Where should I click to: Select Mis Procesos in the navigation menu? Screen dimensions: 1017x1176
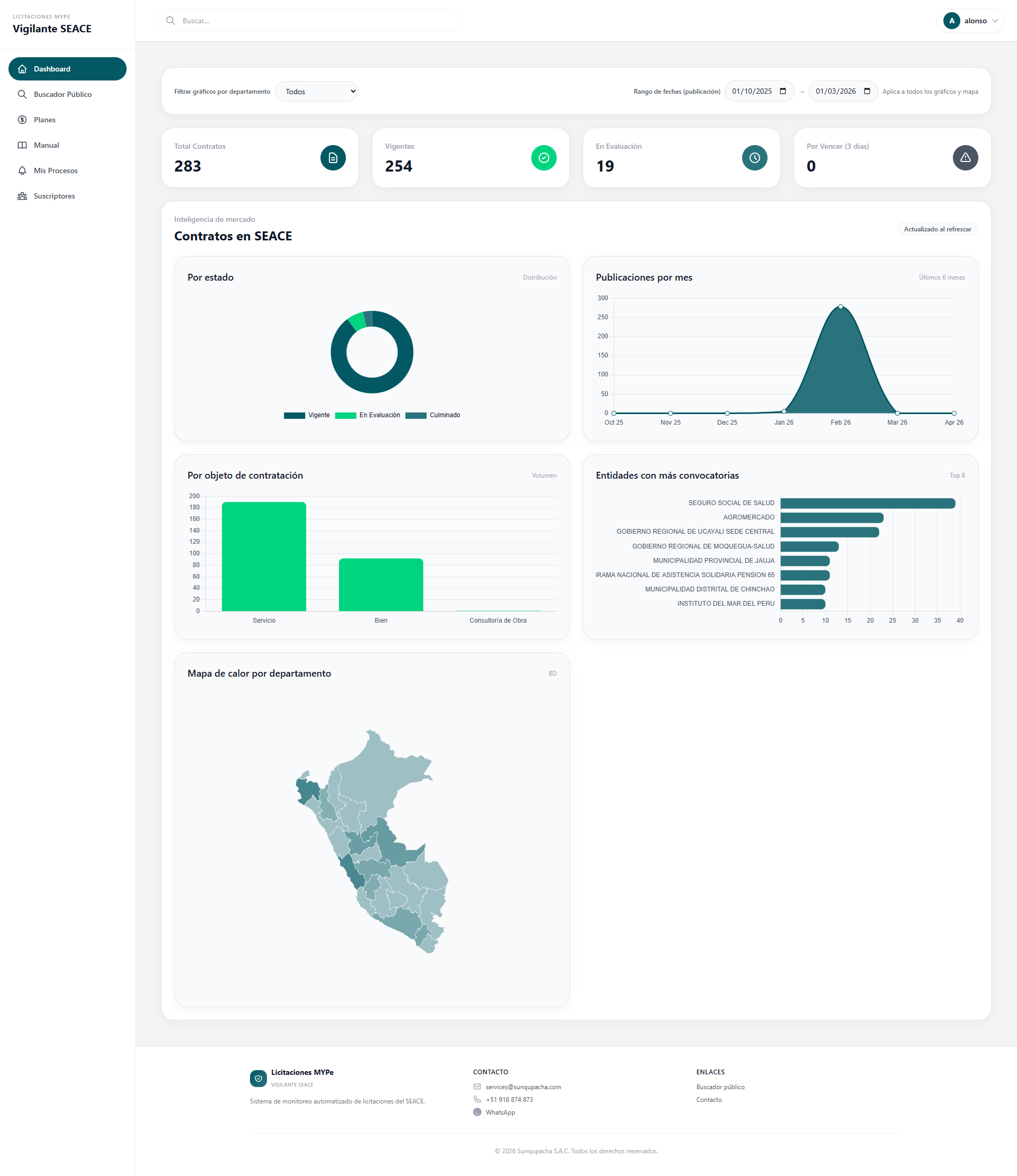(55, 170)
